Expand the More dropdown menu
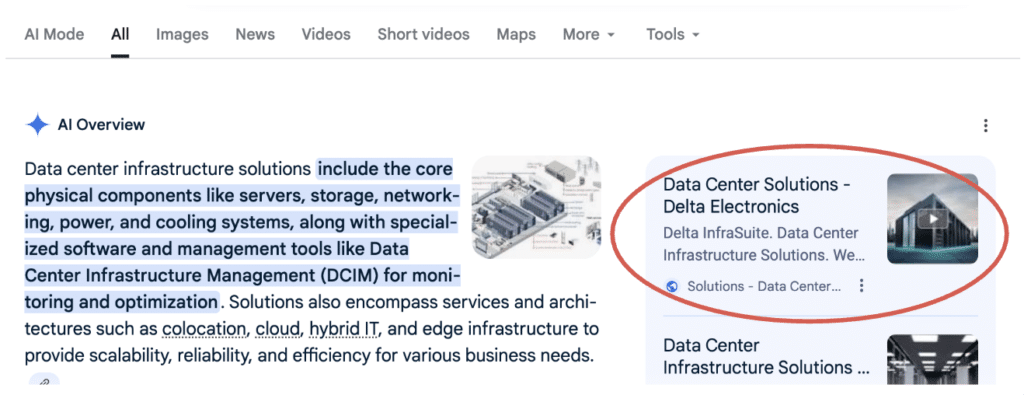The width and height of the screenshot is (1024, 395). pos(588,35)
